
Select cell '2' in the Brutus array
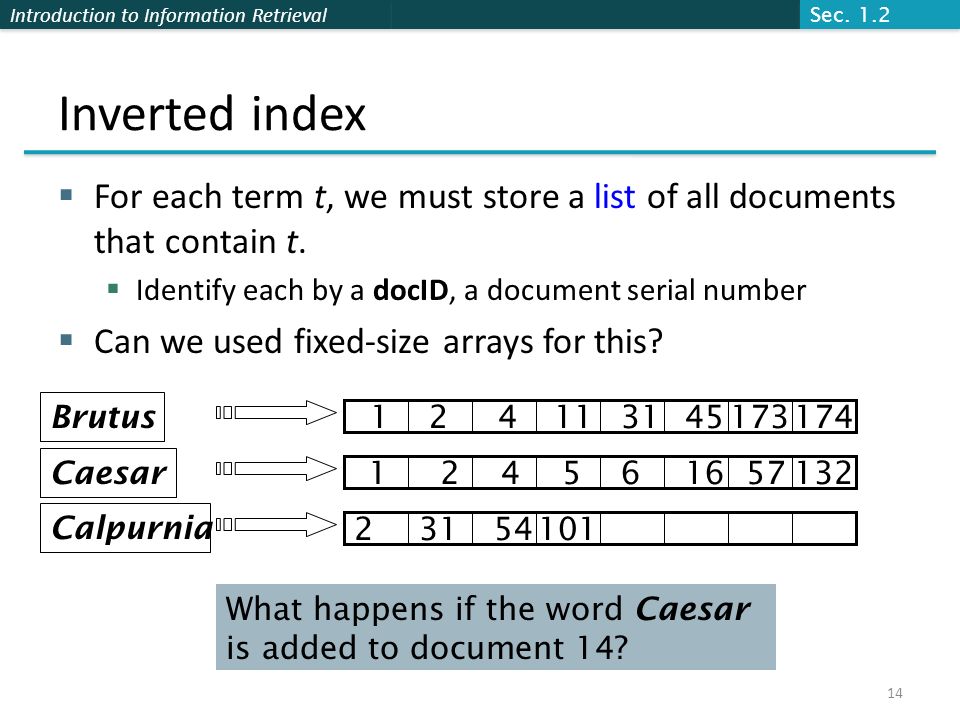point(440,416)
